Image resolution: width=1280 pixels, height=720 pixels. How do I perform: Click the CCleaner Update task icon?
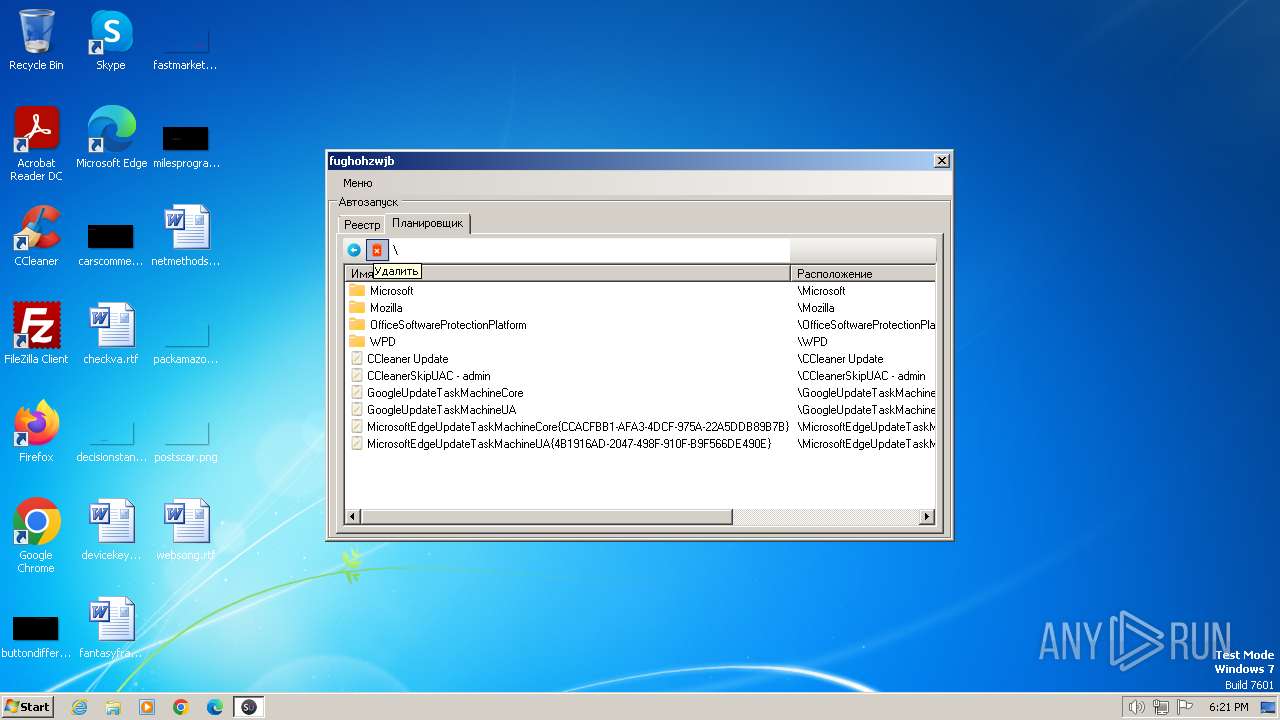coord(357,359)
